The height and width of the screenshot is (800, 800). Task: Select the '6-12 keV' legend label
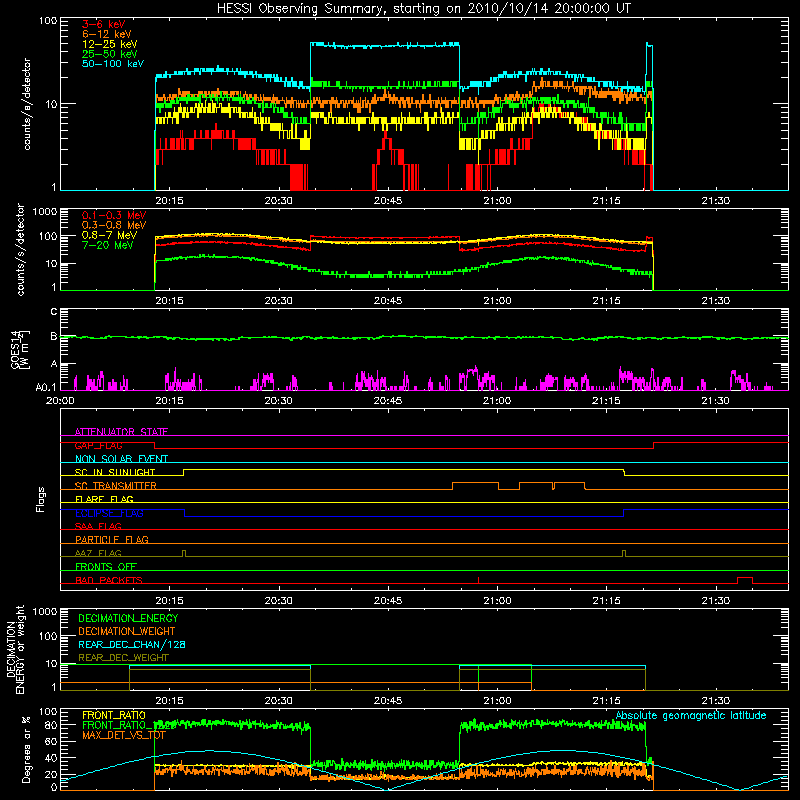[107, 34]
